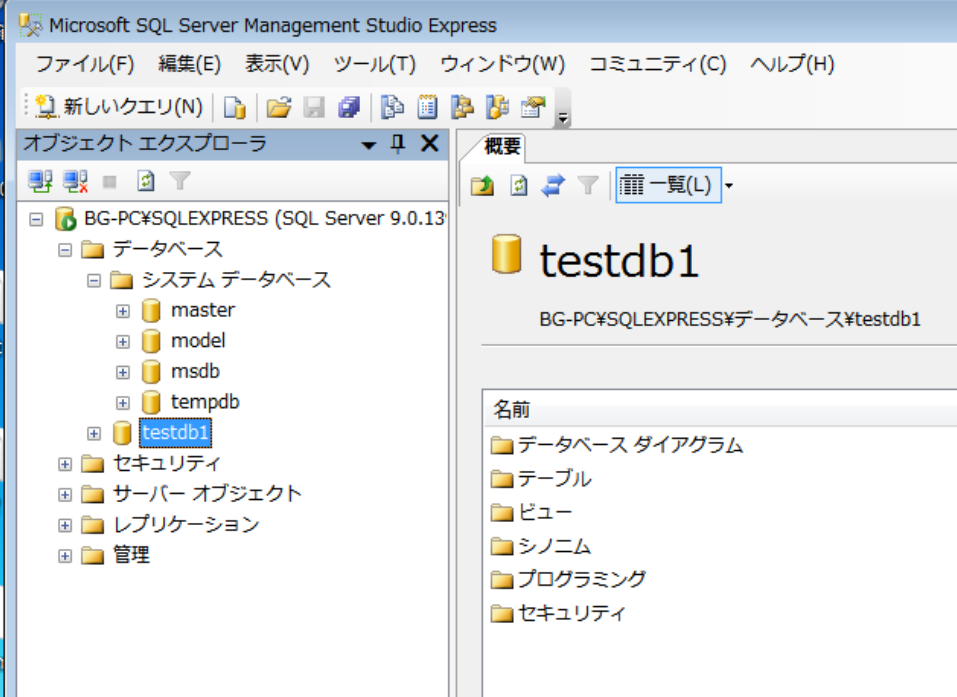Open the ファイル(F) menu

85,64
